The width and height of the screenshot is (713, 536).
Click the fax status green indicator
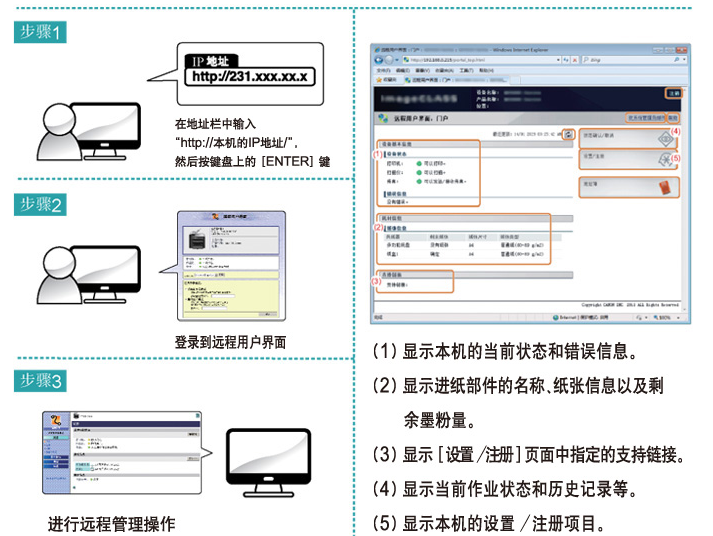point(419,181)
